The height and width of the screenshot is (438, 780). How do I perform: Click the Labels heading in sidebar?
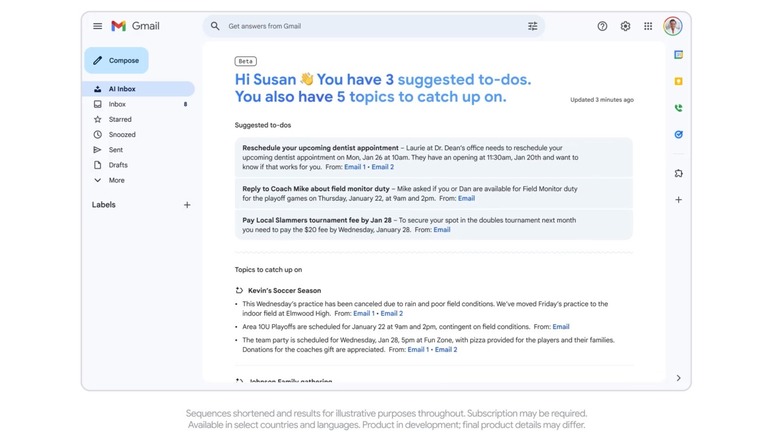pyautogui.click(x=103, y=205)
